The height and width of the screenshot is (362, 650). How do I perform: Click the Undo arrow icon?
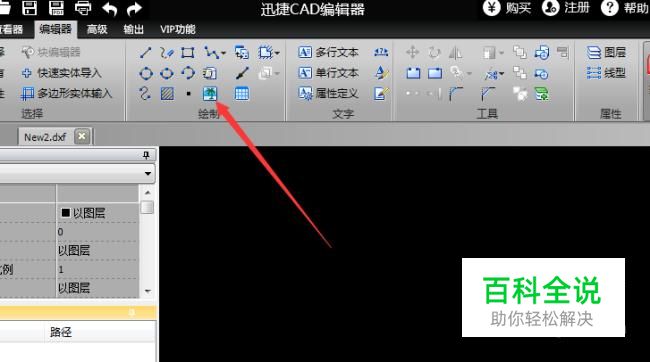click(x=109, y=8)
